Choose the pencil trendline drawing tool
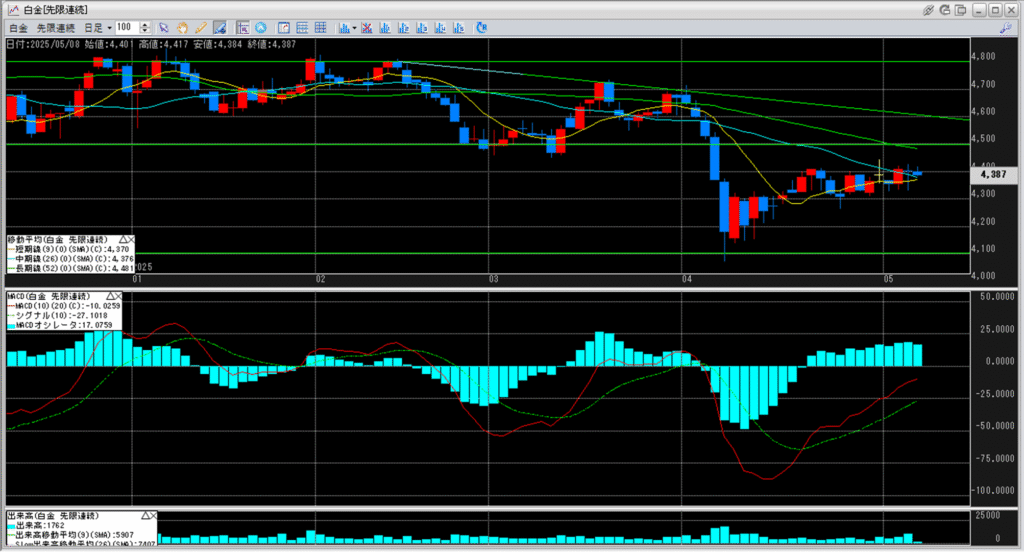This screenshot has height=552, width=1024. tap(201, 28)
